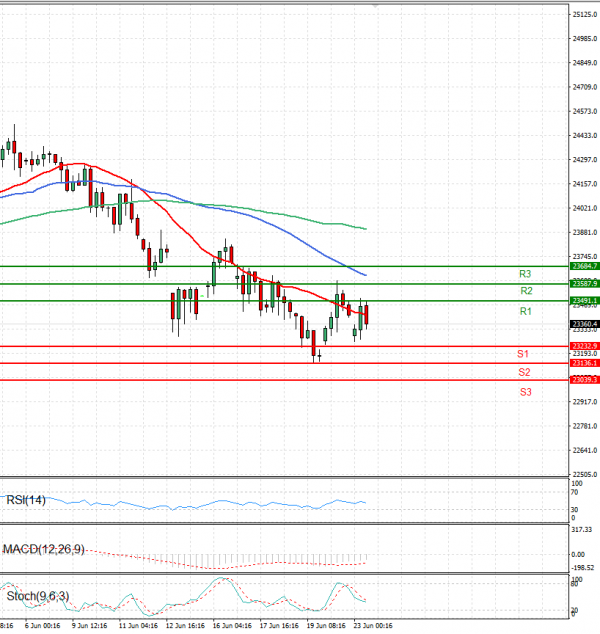Click the MACD scale value 317.33
Viewport: 600px width, 634px height.
581,530
